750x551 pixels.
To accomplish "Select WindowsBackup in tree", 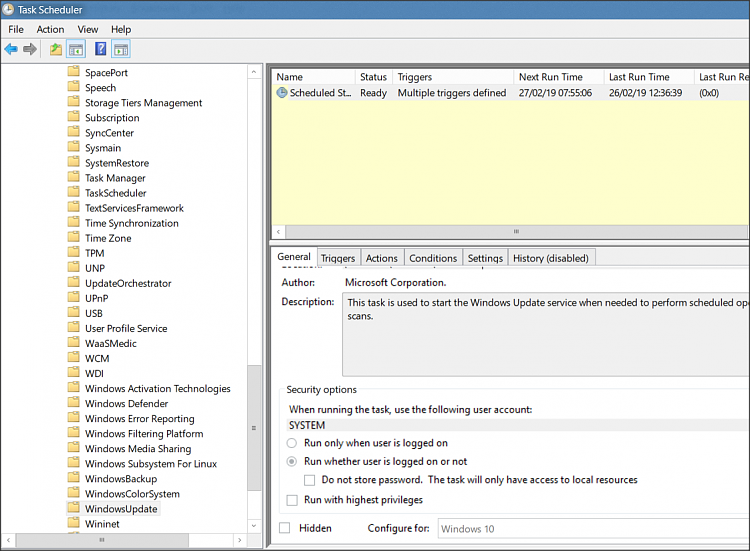I will pos(121,479).
